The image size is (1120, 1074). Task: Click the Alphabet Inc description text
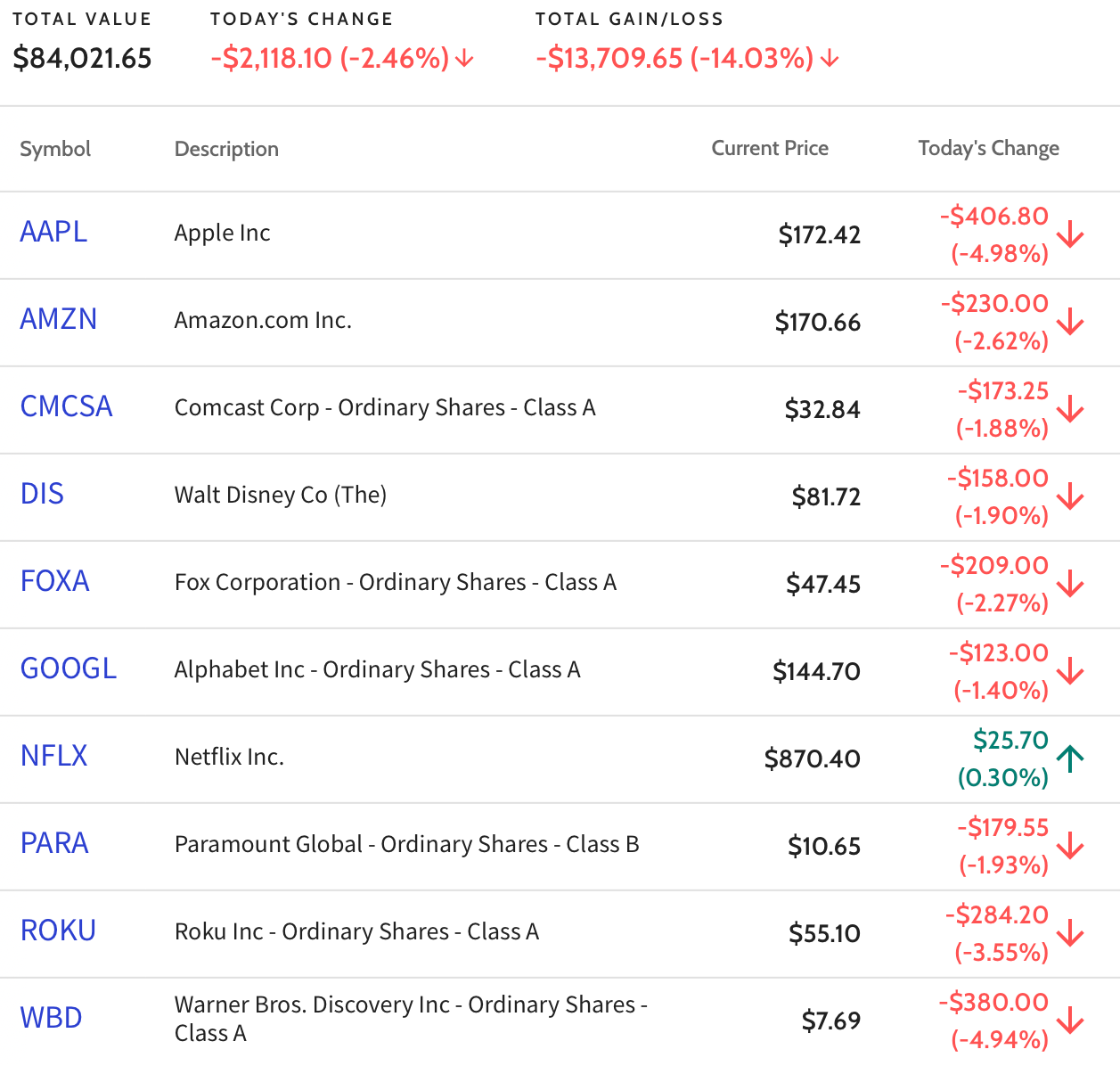(x=378, y=669)
